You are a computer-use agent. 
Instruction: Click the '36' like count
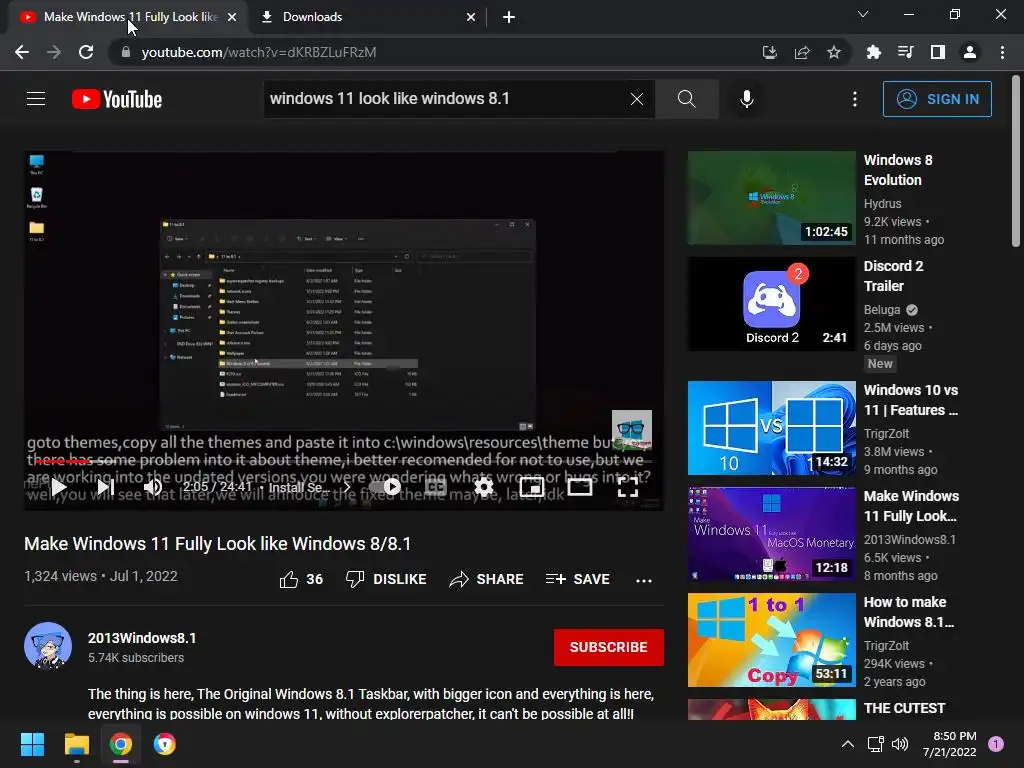[315, 579]
